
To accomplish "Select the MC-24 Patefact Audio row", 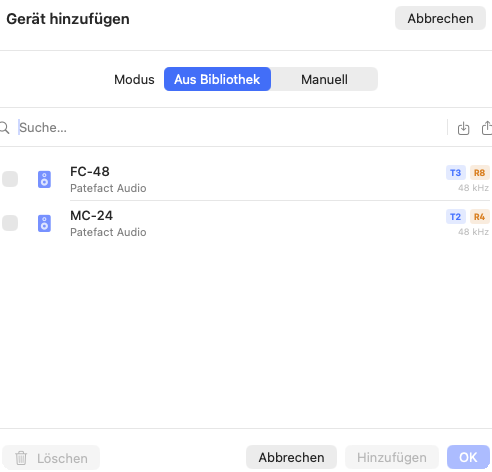I will (246, 223).
